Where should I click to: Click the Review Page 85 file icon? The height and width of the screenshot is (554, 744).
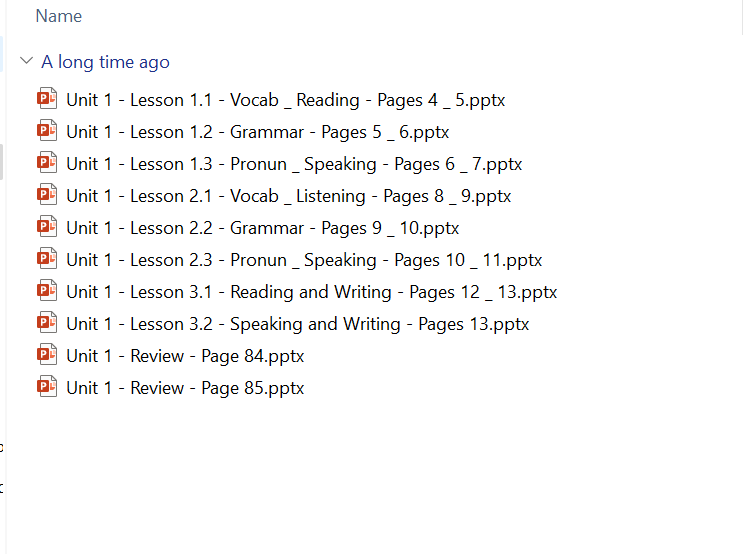point(46,387)
